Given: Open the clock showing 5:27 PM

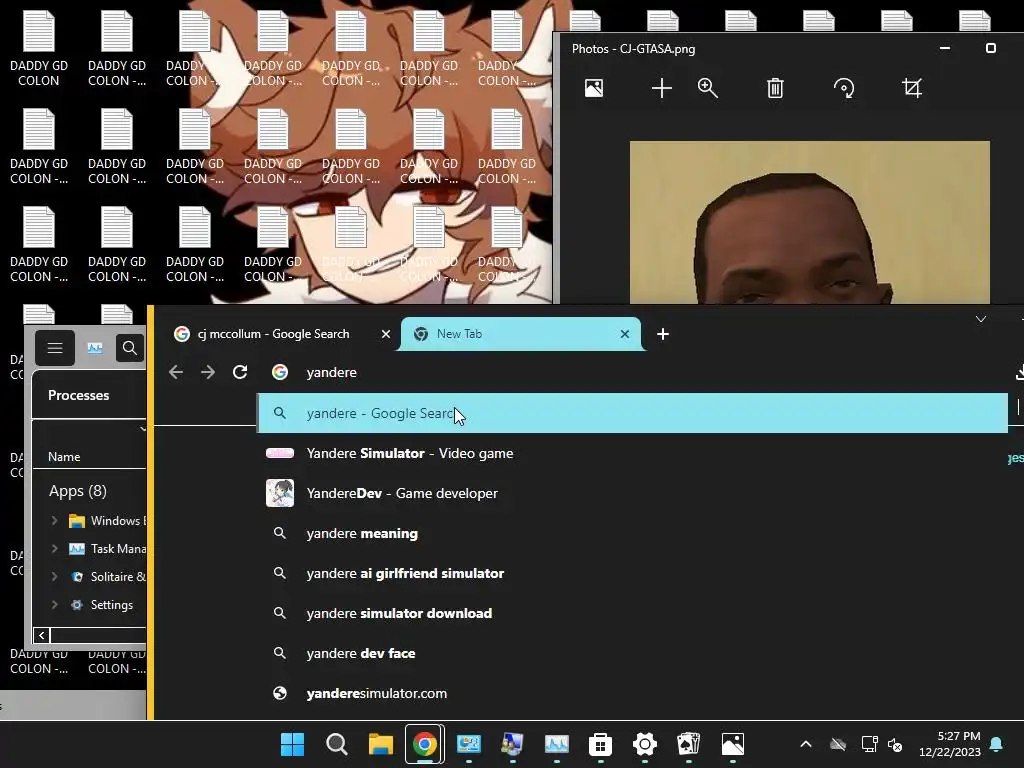Looking at the screenshot, I should click(x=950, y=744).
